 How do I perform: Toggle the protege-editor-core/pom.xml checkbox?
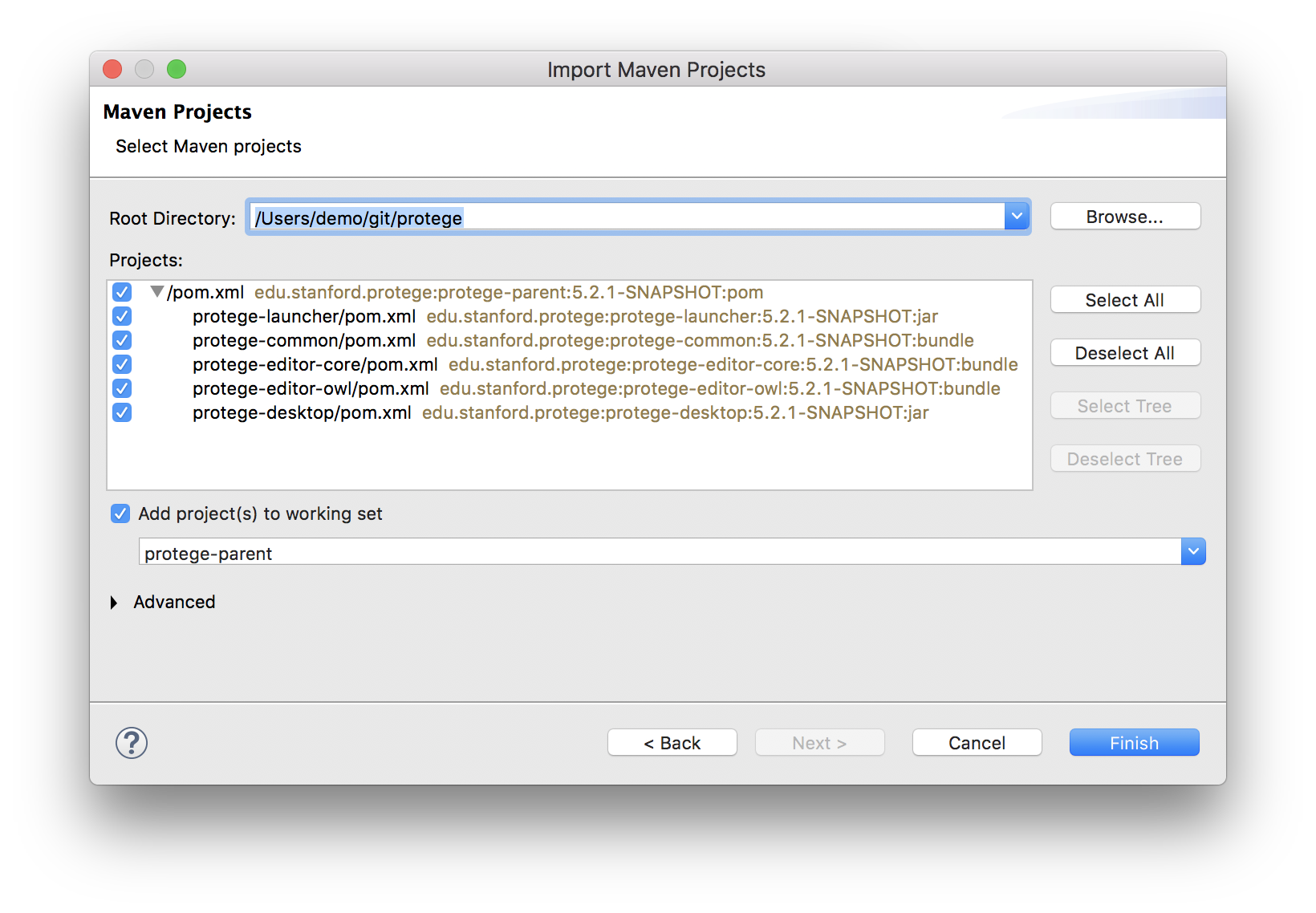[122, 364]
